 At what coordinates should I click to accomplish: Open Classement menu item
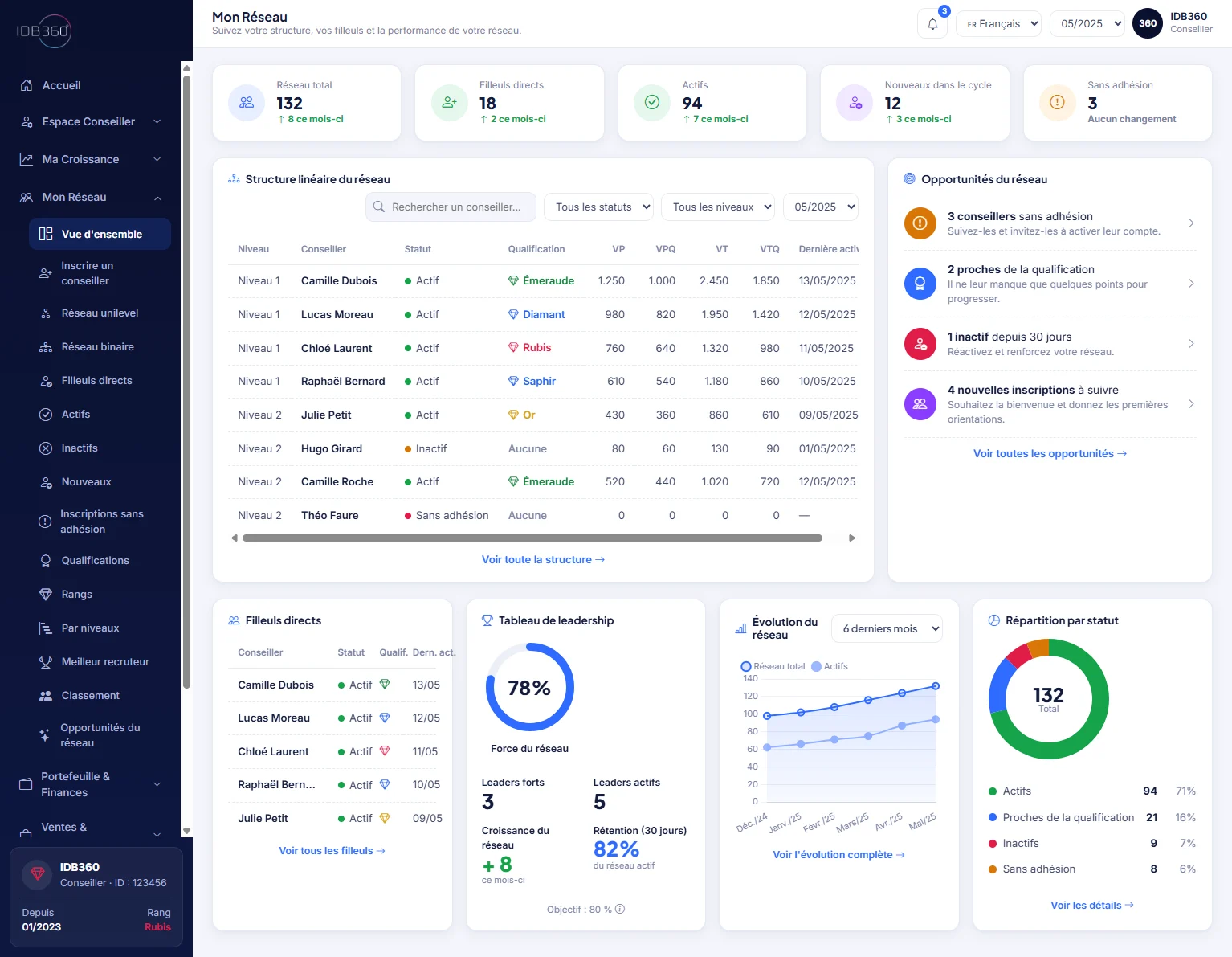(100, 695)
